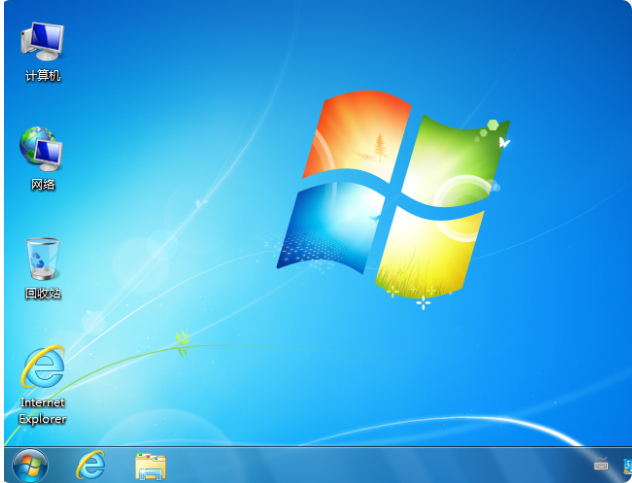The image size is (632, 483).
Task: Launch Internet Explorer from the taskbar
Action: [x=91, y=464]
